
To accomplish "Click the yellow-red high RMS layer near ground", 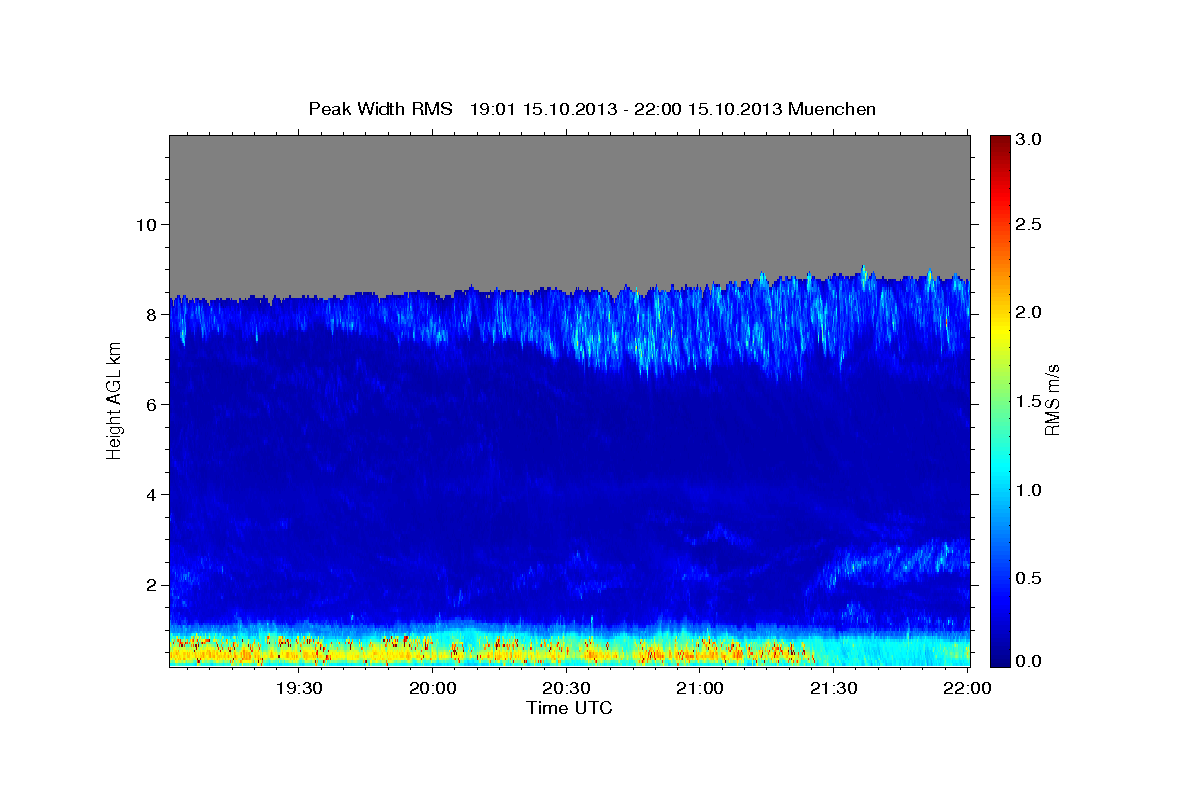I will (x=490, y=652).
